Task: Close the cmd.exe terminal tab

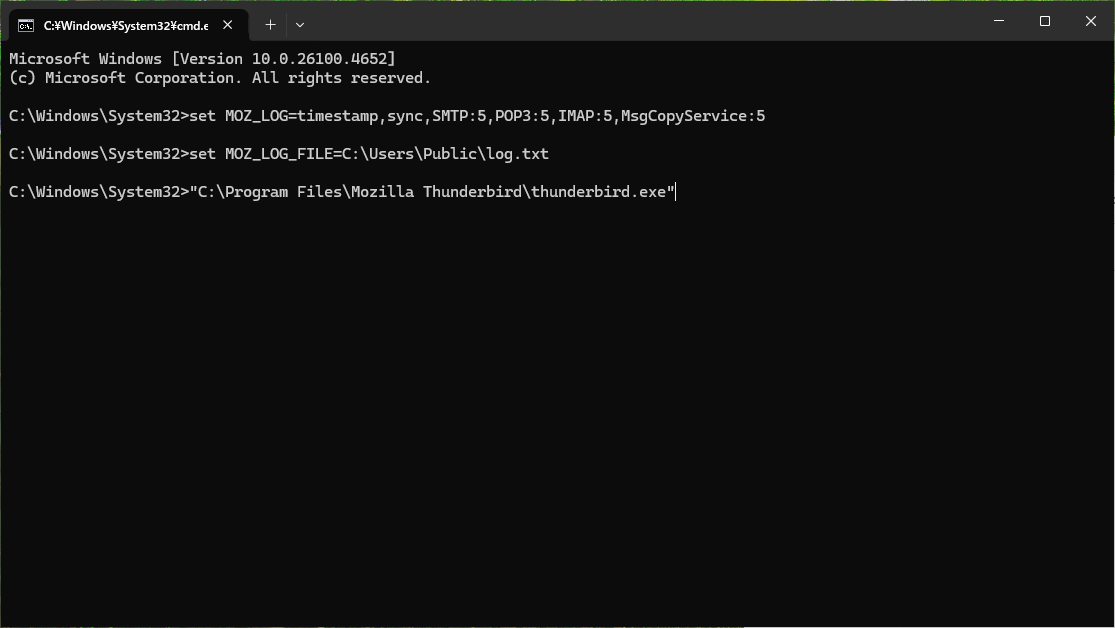Action: pos(229,25)
